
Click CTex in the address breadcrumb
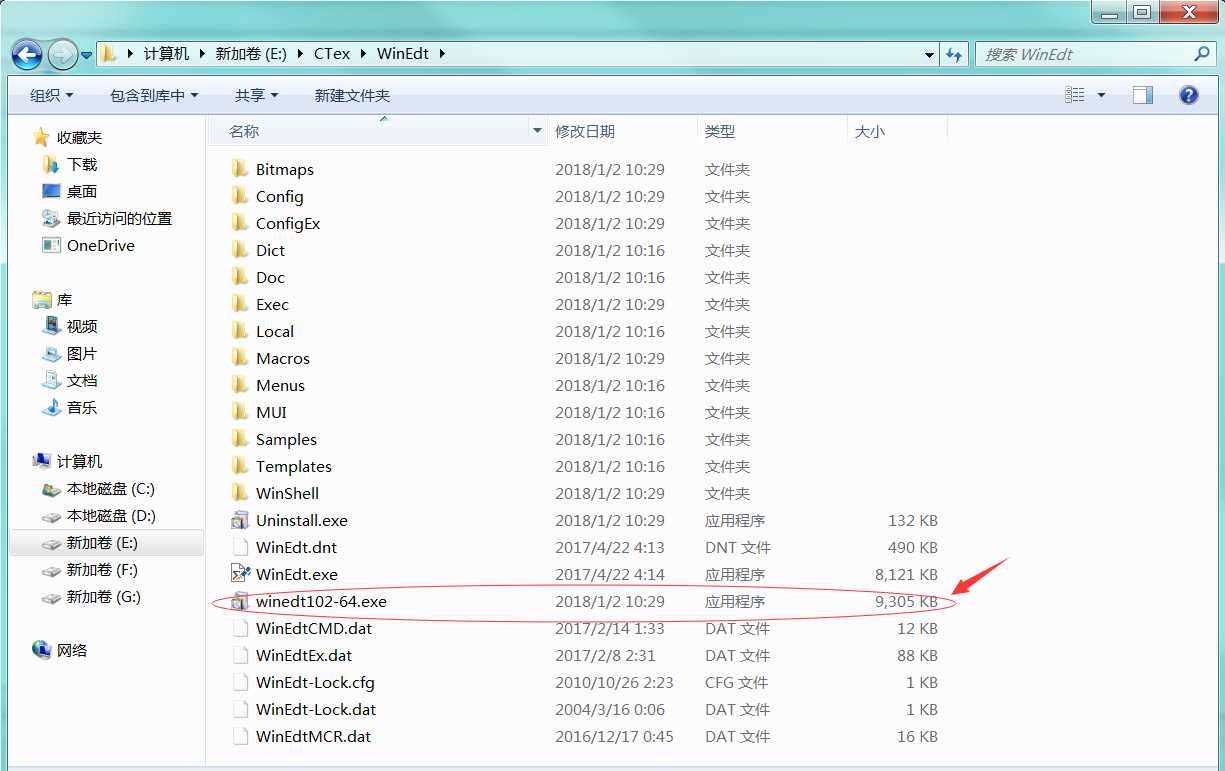[x=332, y=54]
